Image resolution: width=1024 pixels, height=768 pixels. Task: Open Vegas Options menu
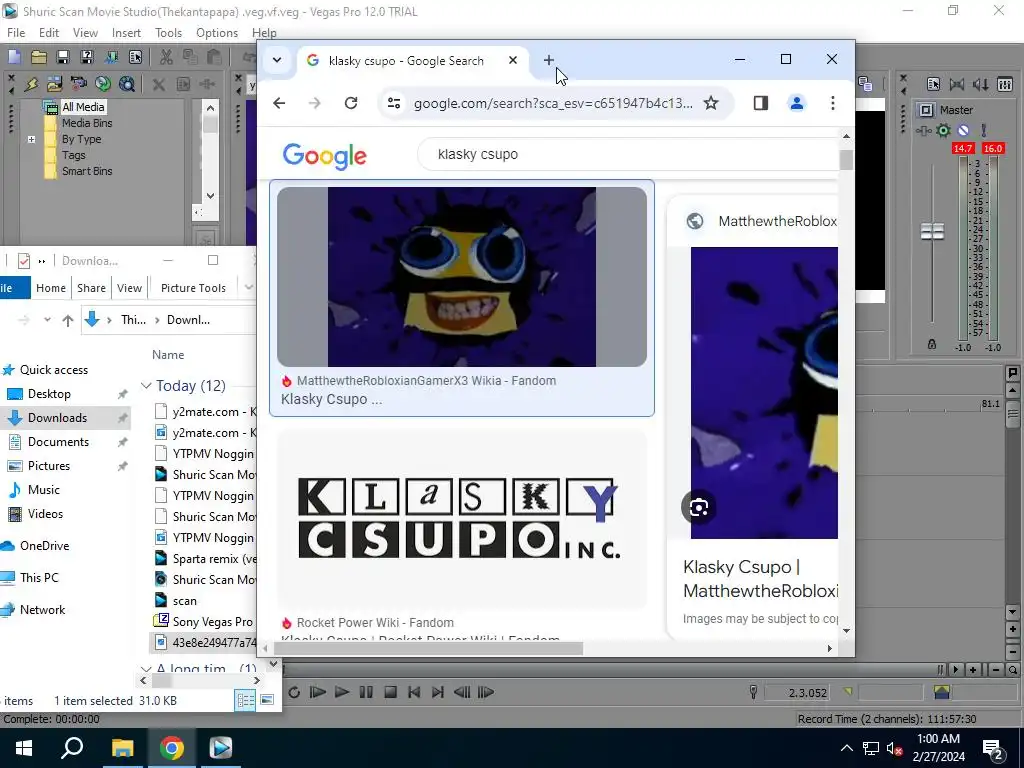(217, 33)
